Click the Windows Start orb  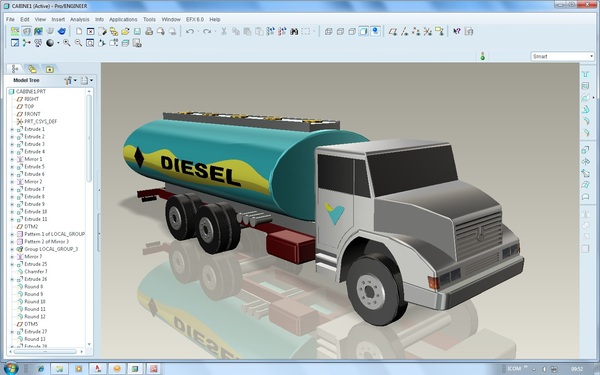tap(10, 368)
